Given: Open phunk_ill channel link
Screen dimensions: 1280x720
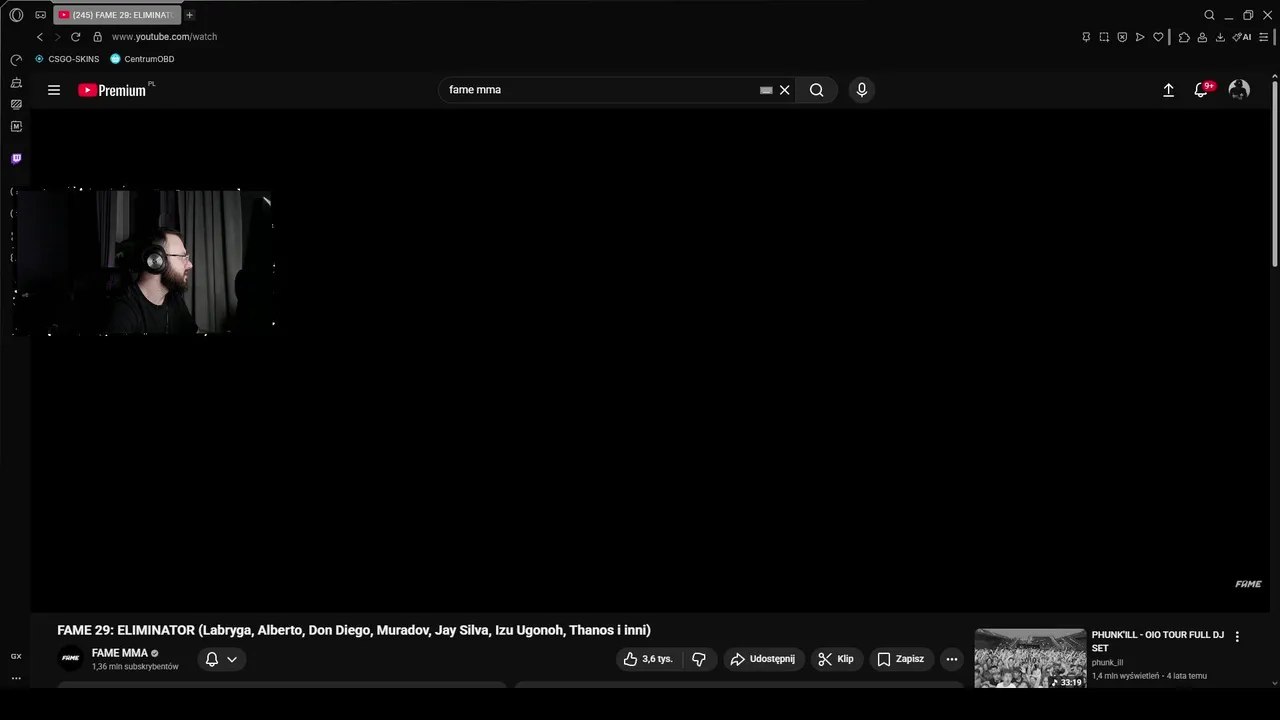Looking at the screenshot, I should click(x=1107, y=662).
